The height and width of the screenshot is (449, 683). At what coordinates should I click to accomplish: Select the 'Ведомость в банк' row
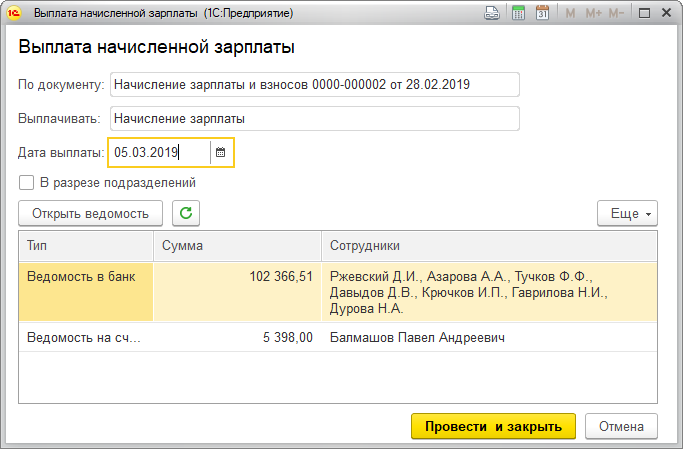pyautogui.click(x=85, y=277)
